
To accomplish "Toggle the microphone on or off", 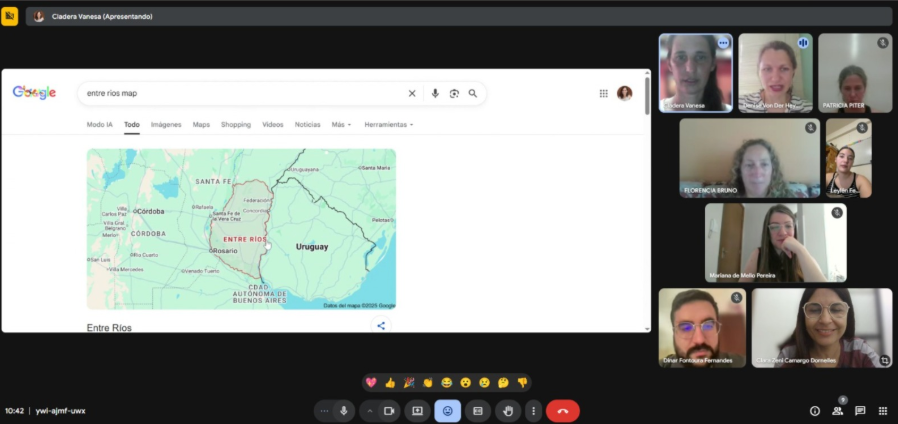I will click(343, 411).
